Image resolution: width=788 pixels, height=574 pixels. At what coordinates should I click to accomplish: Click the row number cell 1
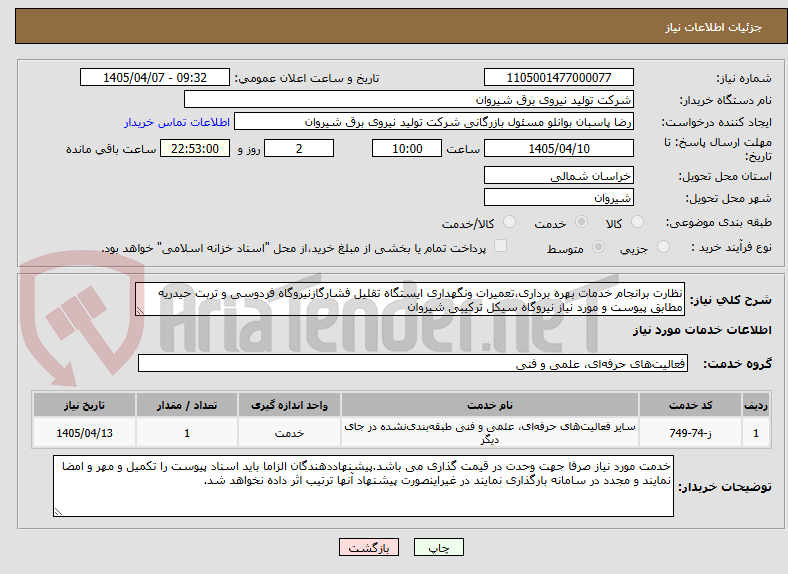click(x=756, y=433)
